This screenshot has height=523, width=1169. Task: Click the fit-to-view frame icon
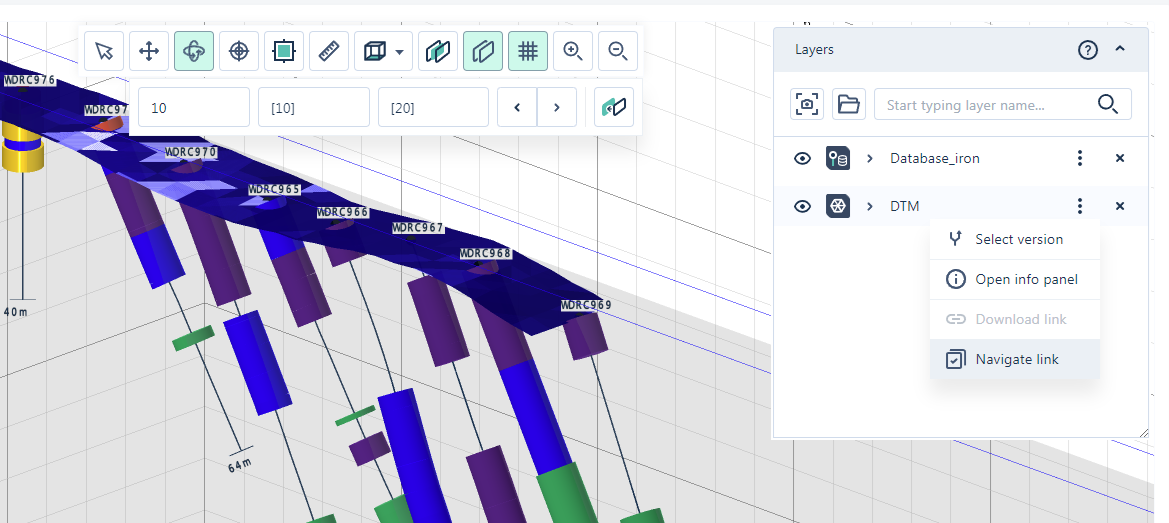point(284,51)
